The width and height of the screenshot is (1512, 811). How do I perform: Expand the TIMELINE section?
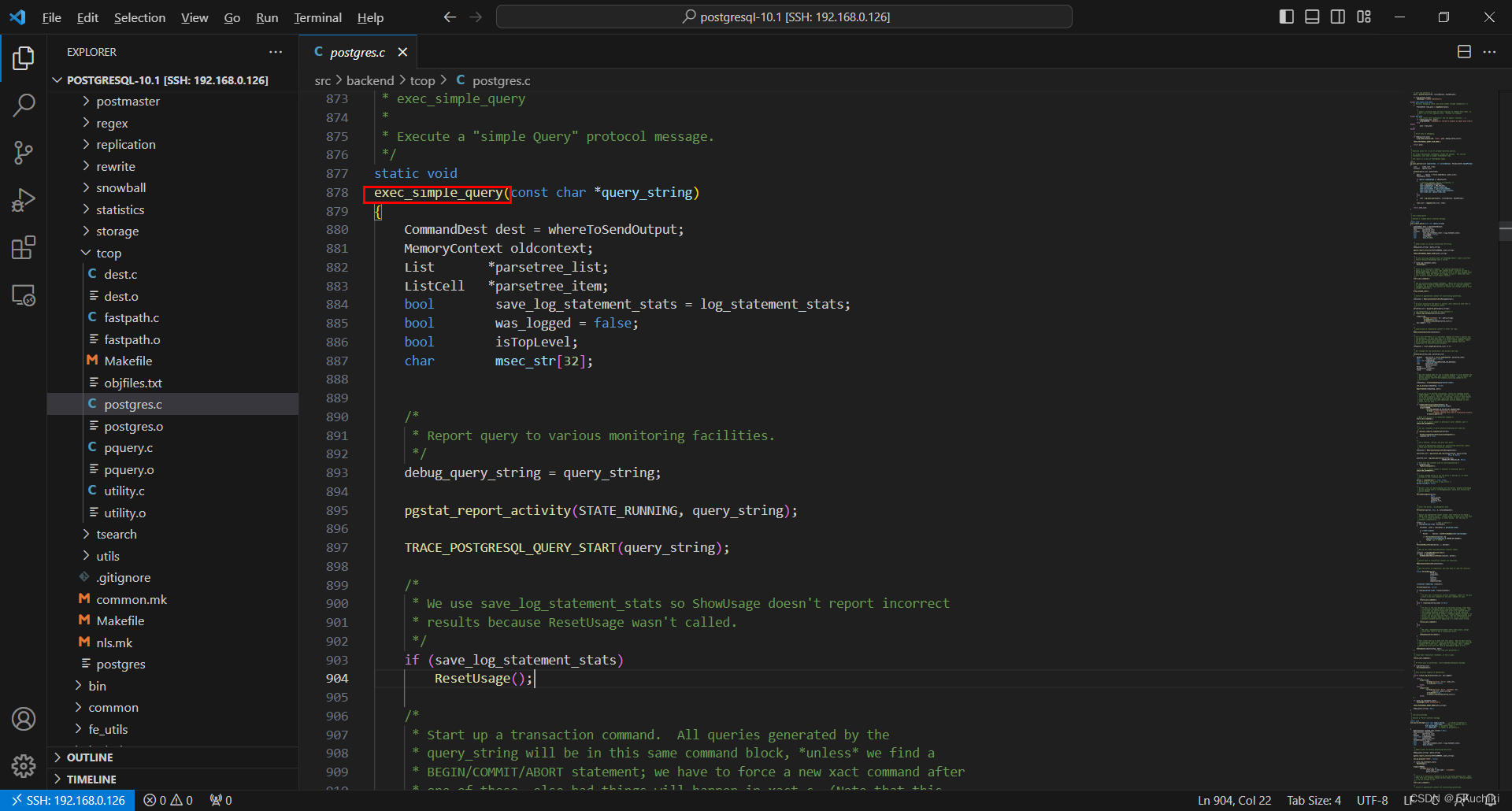[x=91, y=780]
